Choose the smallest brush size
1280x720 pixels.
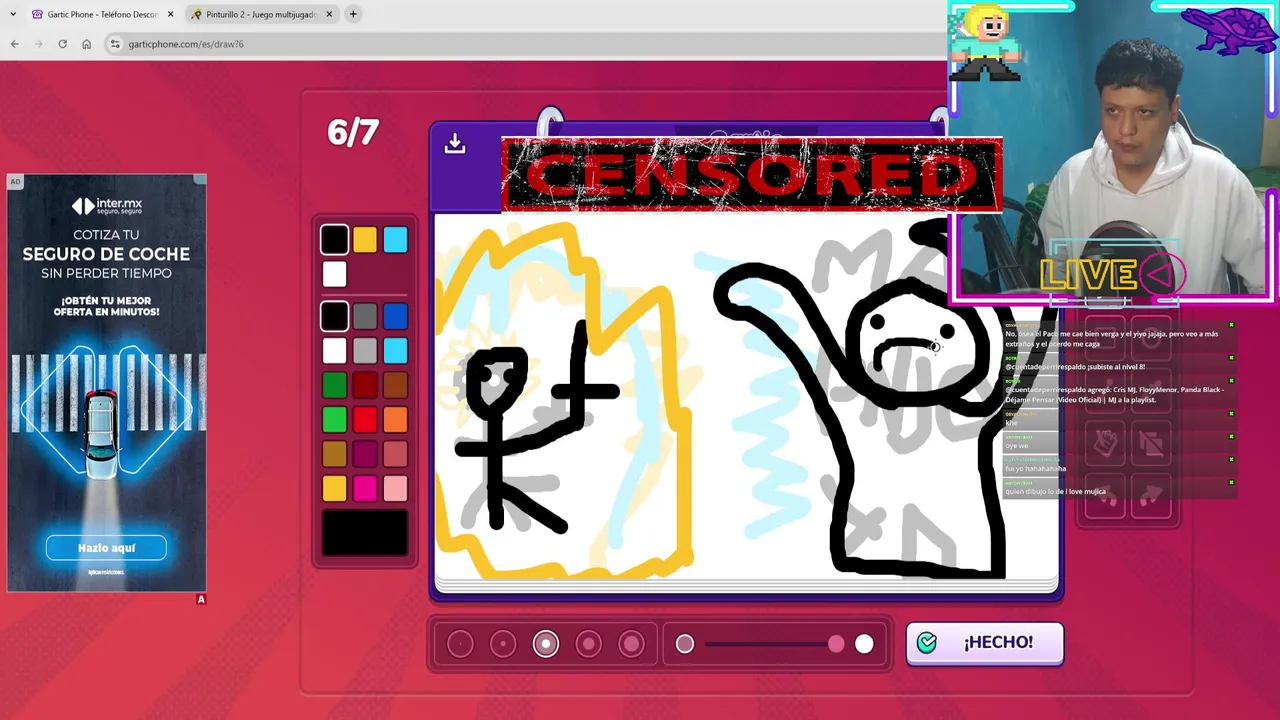click(460, 643)
